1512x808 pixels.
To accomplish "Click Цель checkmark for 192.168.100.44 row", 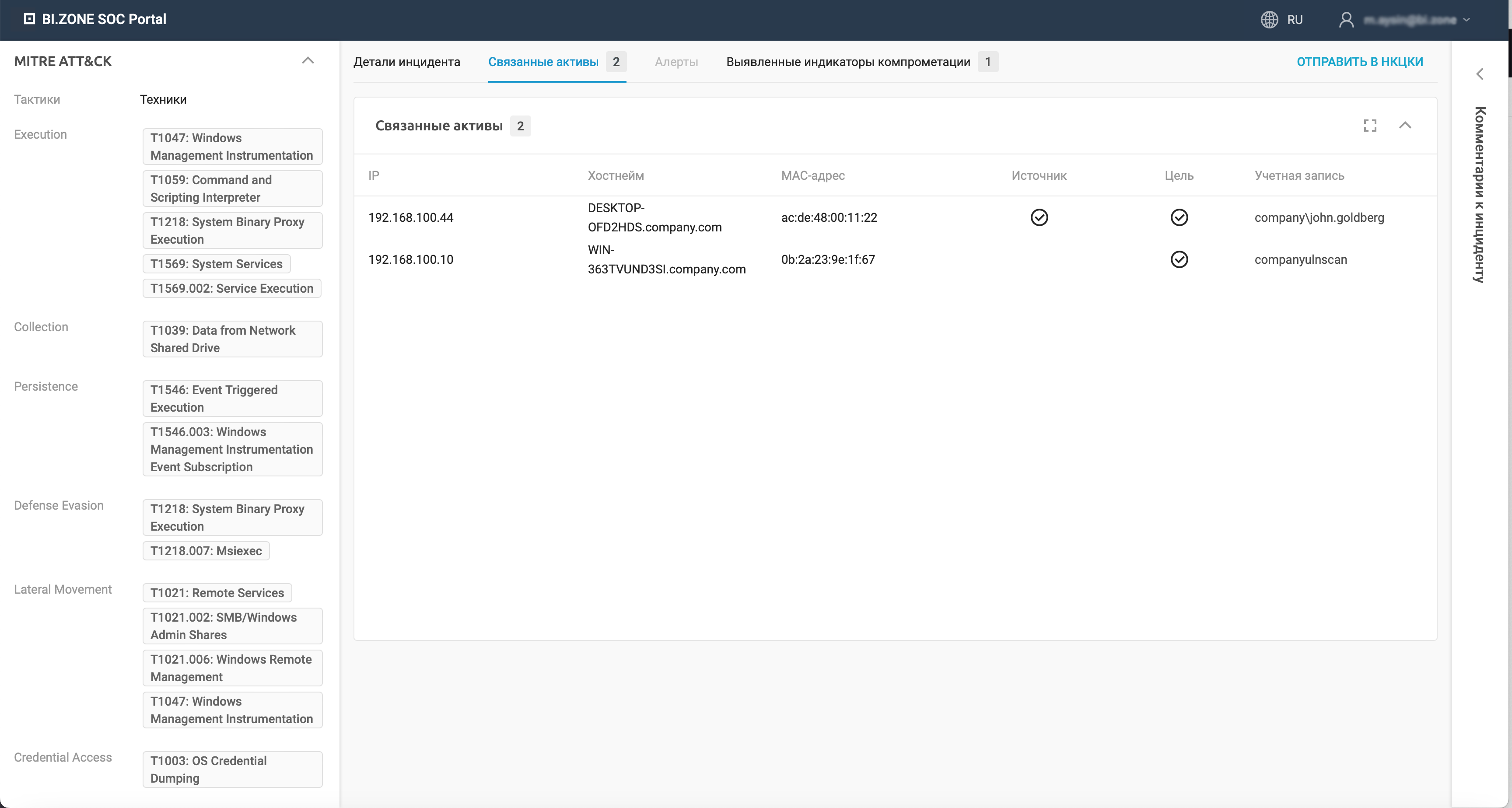I will tap(1179, 218).
